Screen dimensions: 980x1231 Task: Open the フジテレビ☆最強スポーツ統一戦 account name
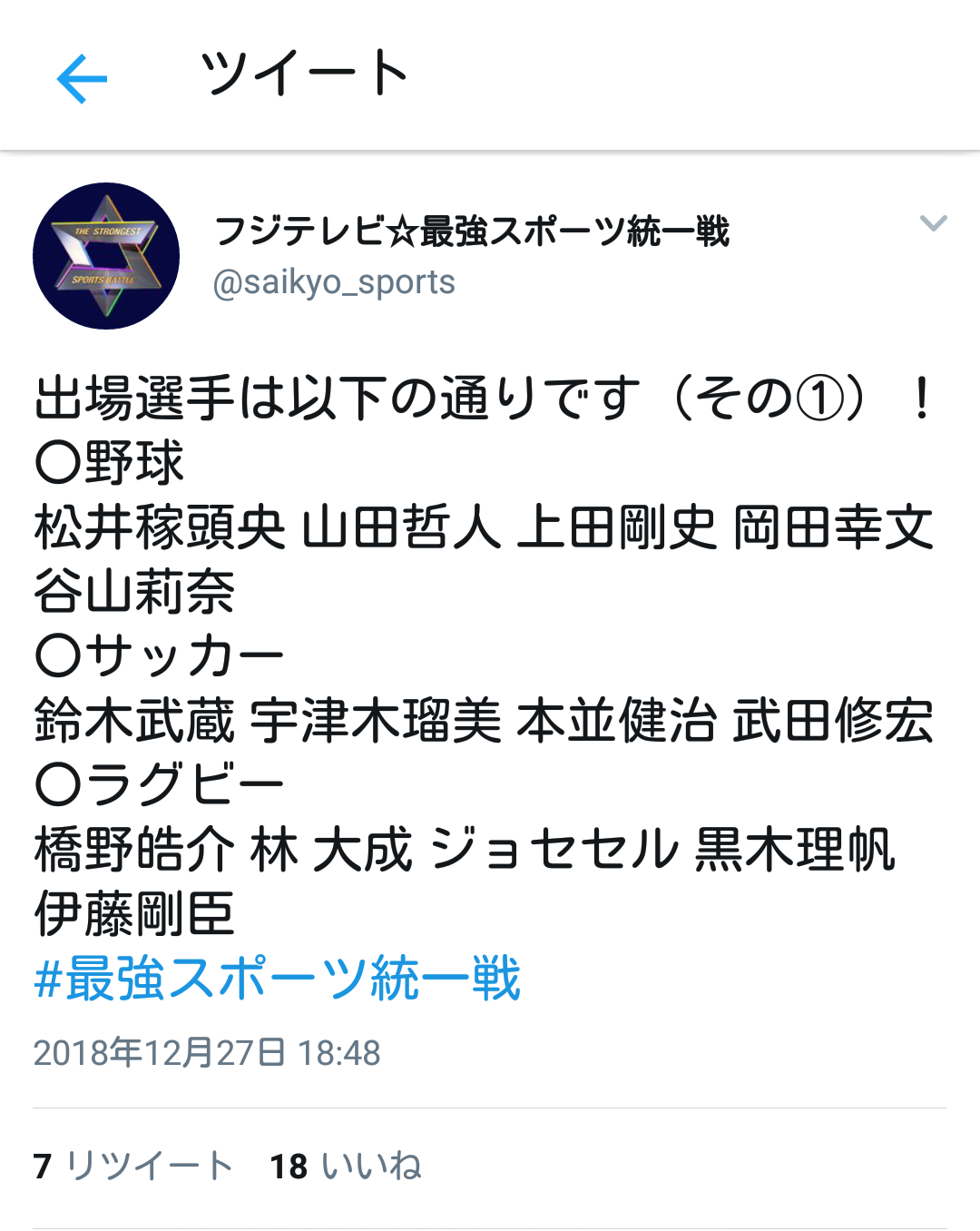coord(472,231)
